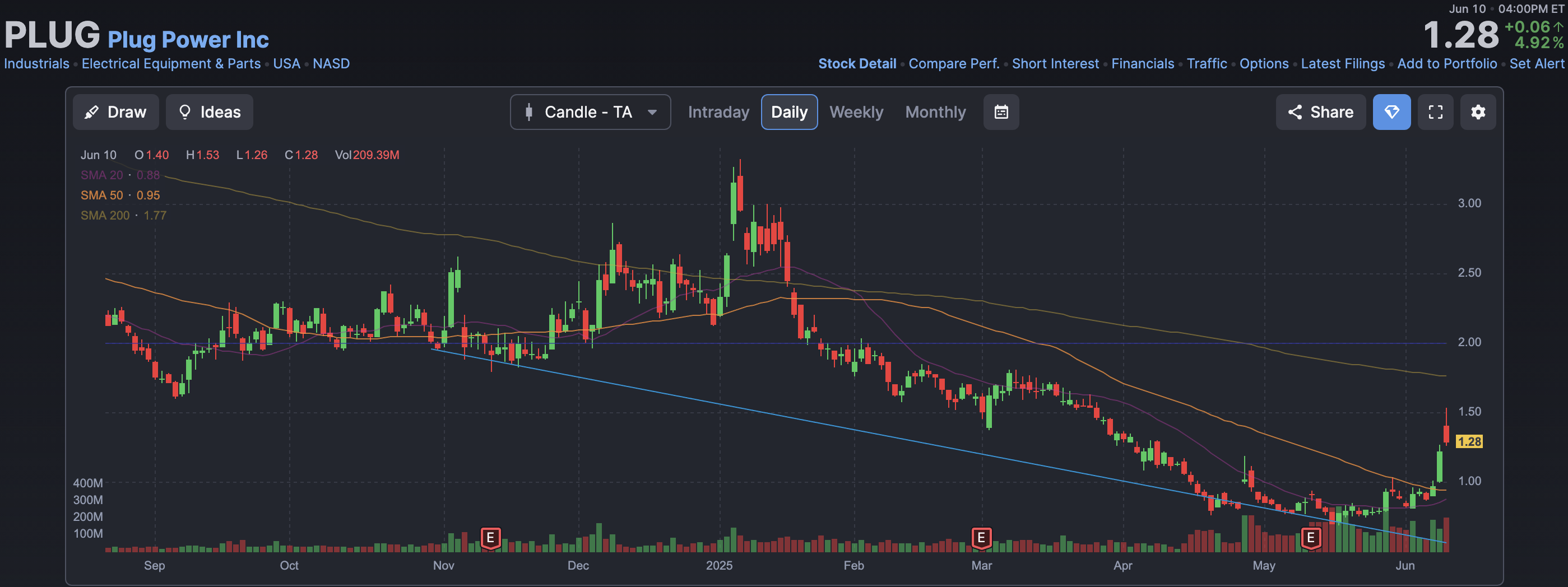Click the Vol 209.39M readout
This screenshot has width=1568, height=587.
click(367, 155)
